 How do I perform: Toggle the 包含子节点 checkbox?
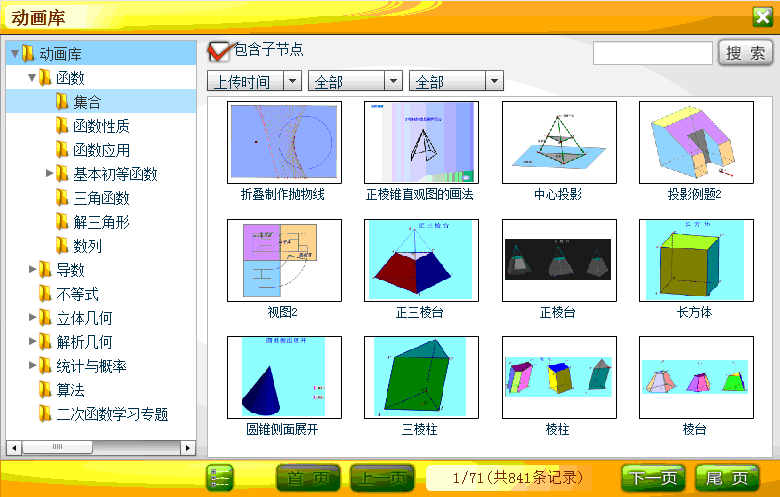tap(218, 51)
